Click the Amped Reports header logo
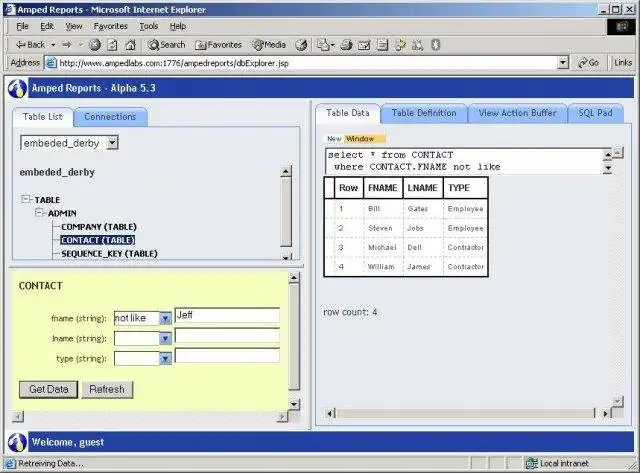This screenshot has width=640, height=473. pyautogui.click(x=17, y=88)
